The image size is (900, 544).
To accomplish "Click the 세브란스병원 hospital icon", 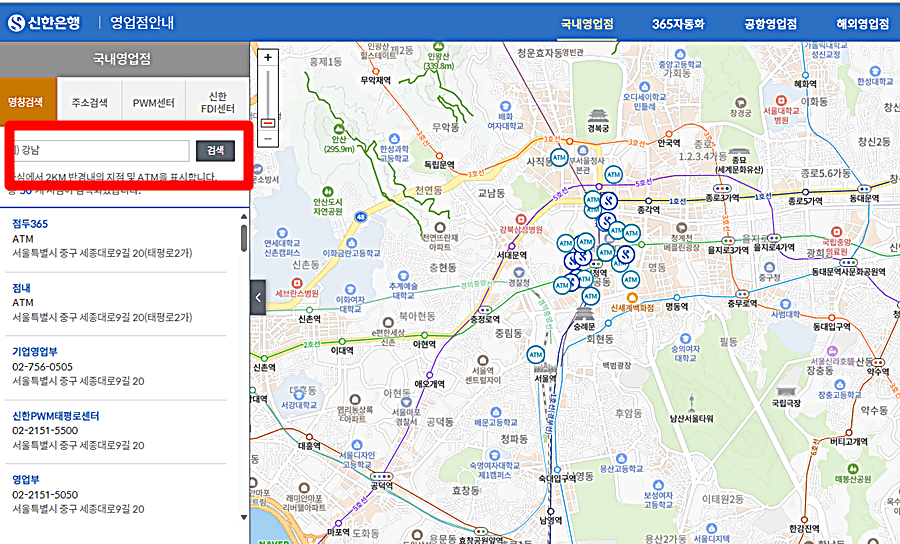I will tap(297, 283).
